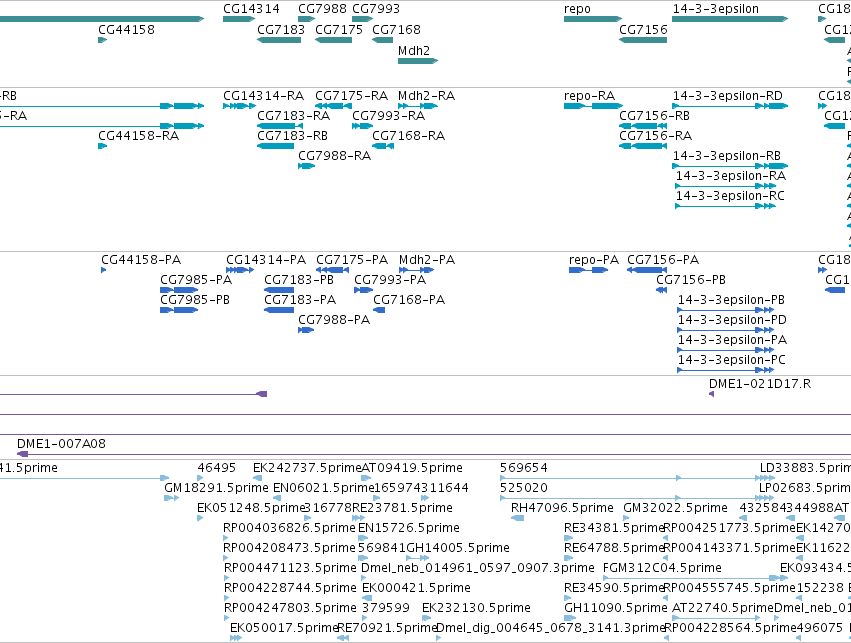851x643 pixels.
Task: Click the CG7168 gene feature
Action: coord(383,40)
